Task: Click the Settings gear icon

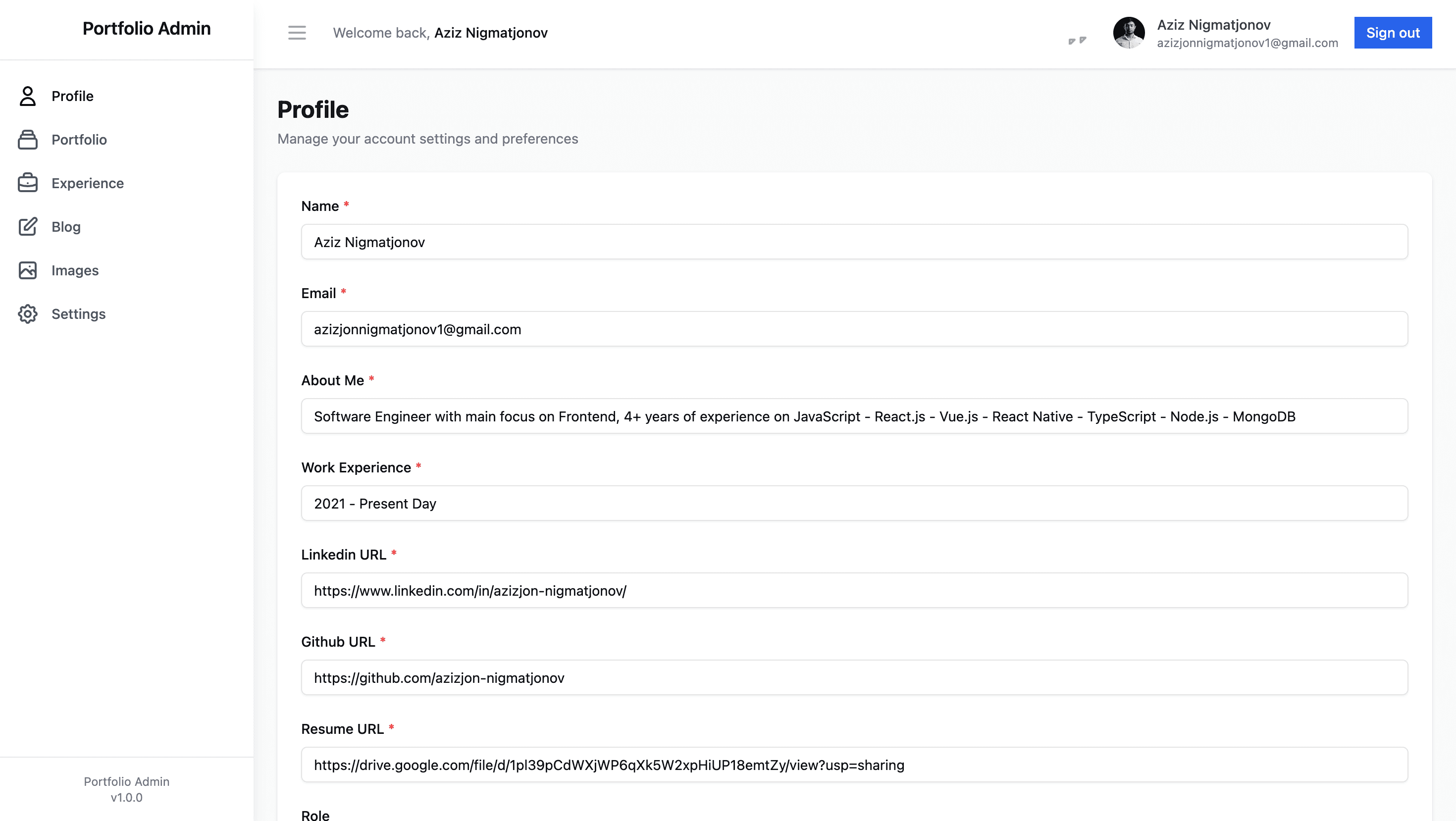Action: [x=27, y=313]
